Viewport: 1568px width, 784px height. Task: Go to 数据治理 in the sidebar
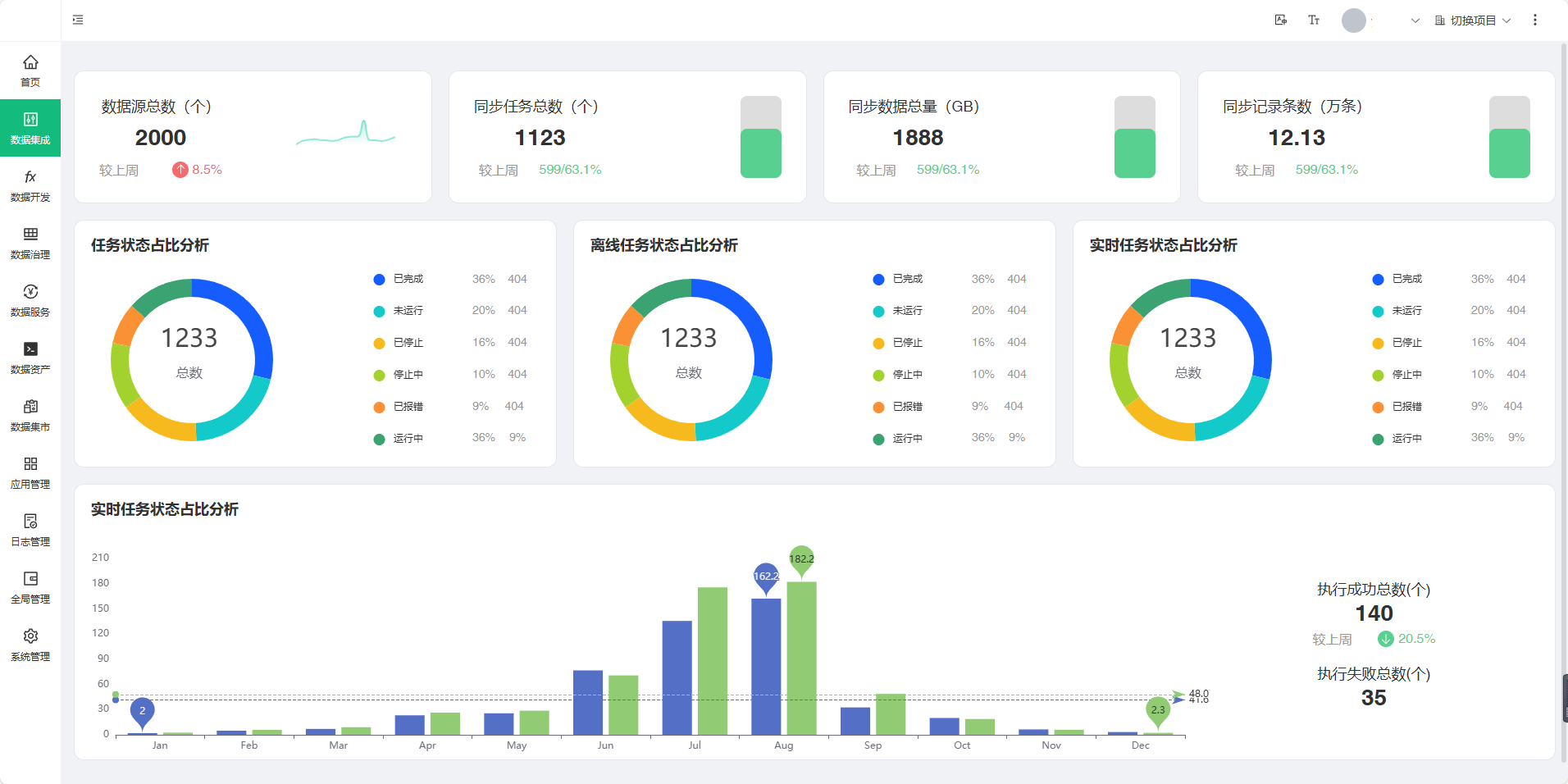click(x=30, y=243)
